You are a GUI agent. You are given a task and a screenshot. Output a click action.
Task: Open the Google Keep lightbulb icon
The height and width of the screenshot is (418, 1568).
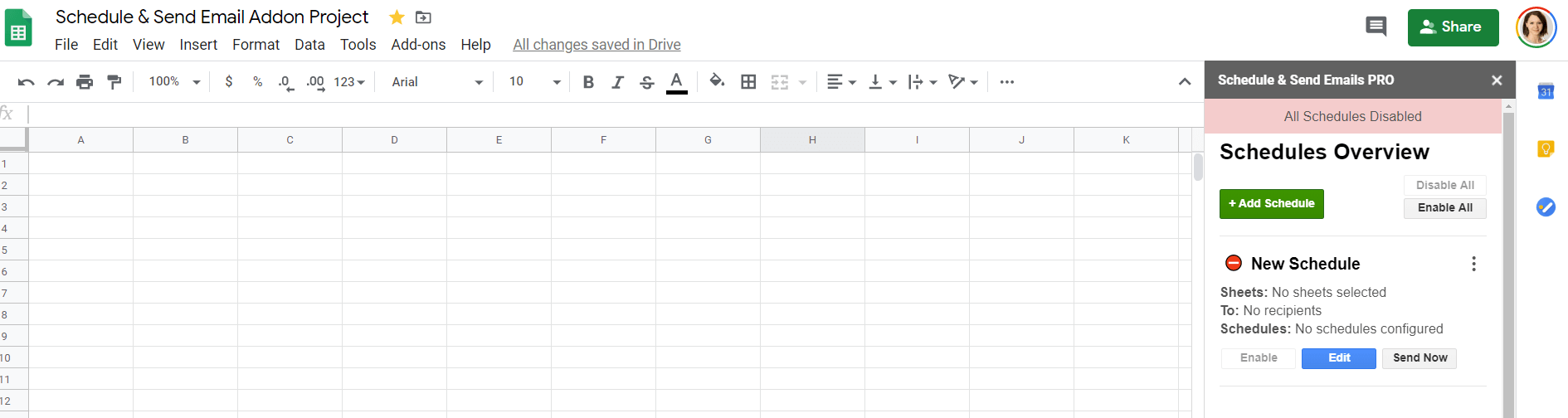click(1546, 149)
